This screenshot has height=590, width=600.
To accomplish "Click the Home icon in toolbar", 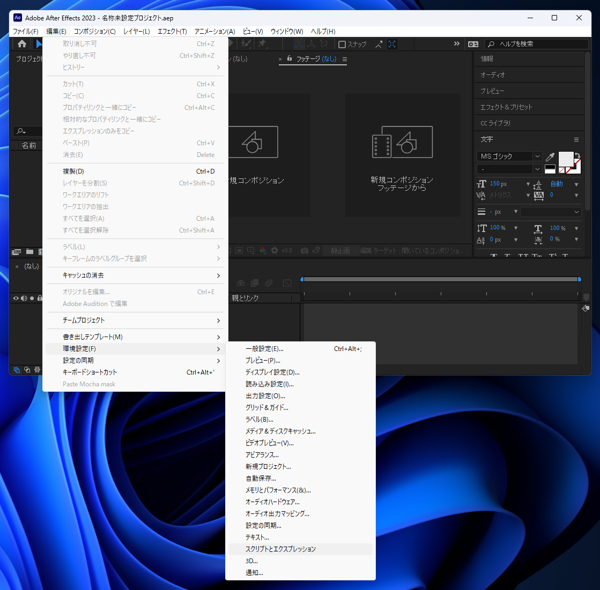I will [22, 44].
